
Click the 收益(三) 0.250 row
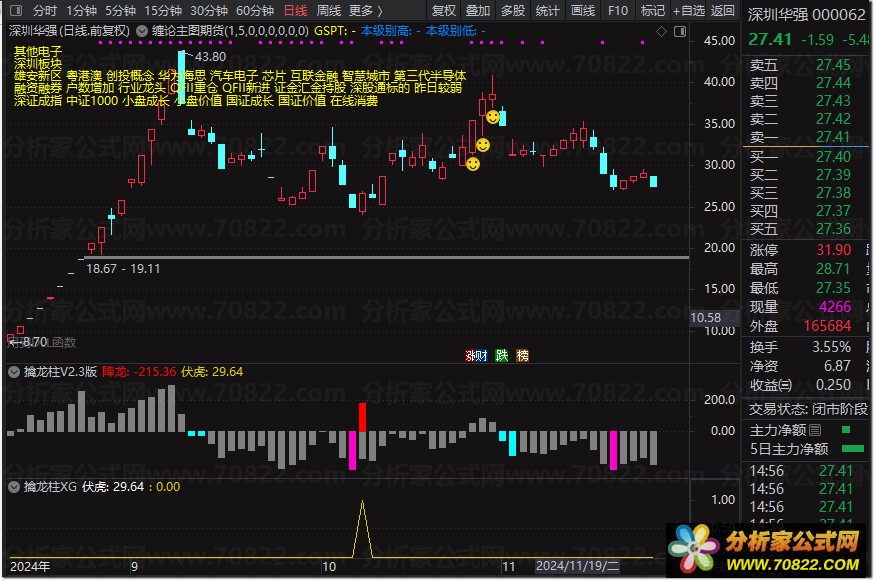pyautogui.click(x=800, y=385)
